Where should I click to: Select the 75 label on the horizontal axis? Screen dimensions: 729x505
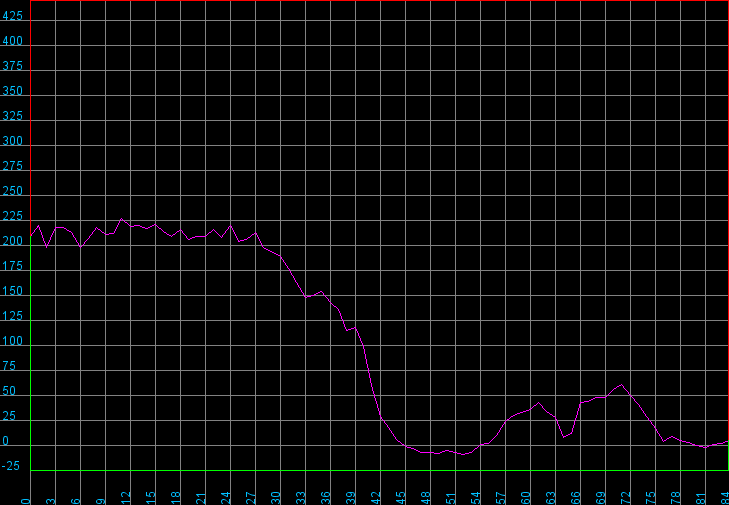tap(651, 498)
